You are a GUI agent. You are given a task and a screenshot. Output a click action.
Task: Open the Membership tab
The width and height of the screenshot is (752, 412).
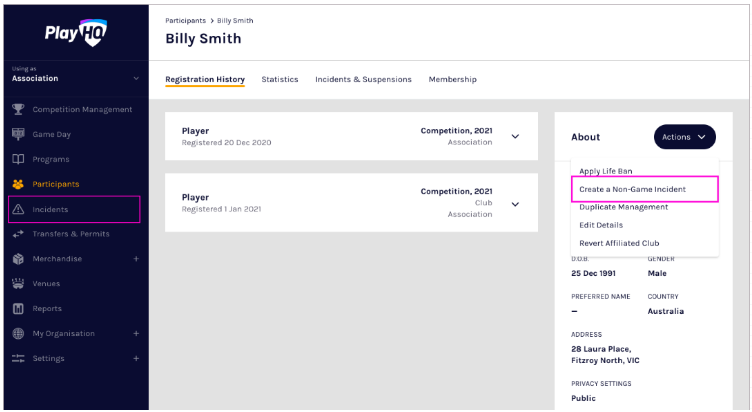tap(452, 79)
